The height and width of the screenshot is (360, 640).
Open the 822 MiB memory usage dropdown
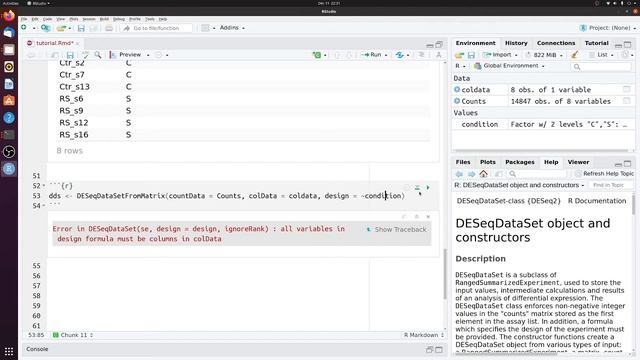[x=544, y=55]
